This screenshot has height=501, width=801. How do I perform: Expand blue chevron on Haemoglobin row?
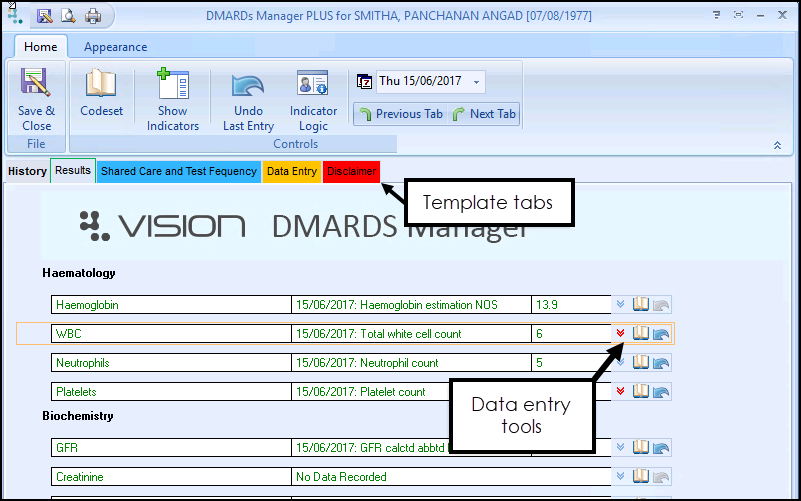coord(621,304)
